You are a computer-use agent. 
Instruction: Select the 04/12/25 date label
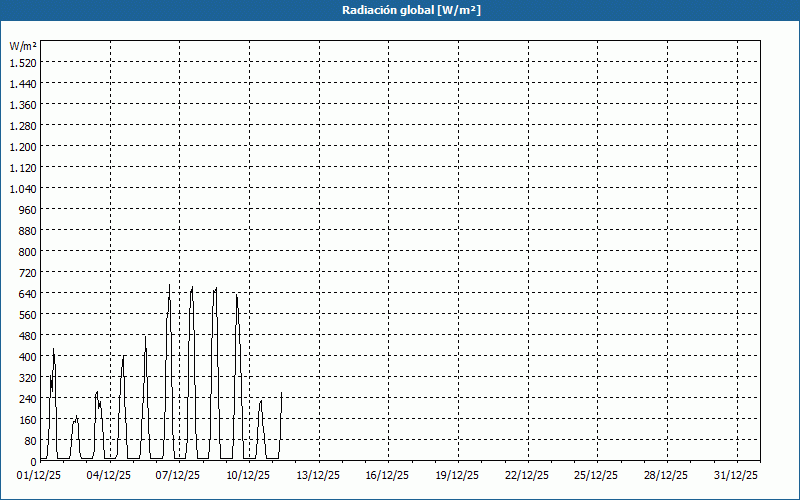click(x=110, y=475)
